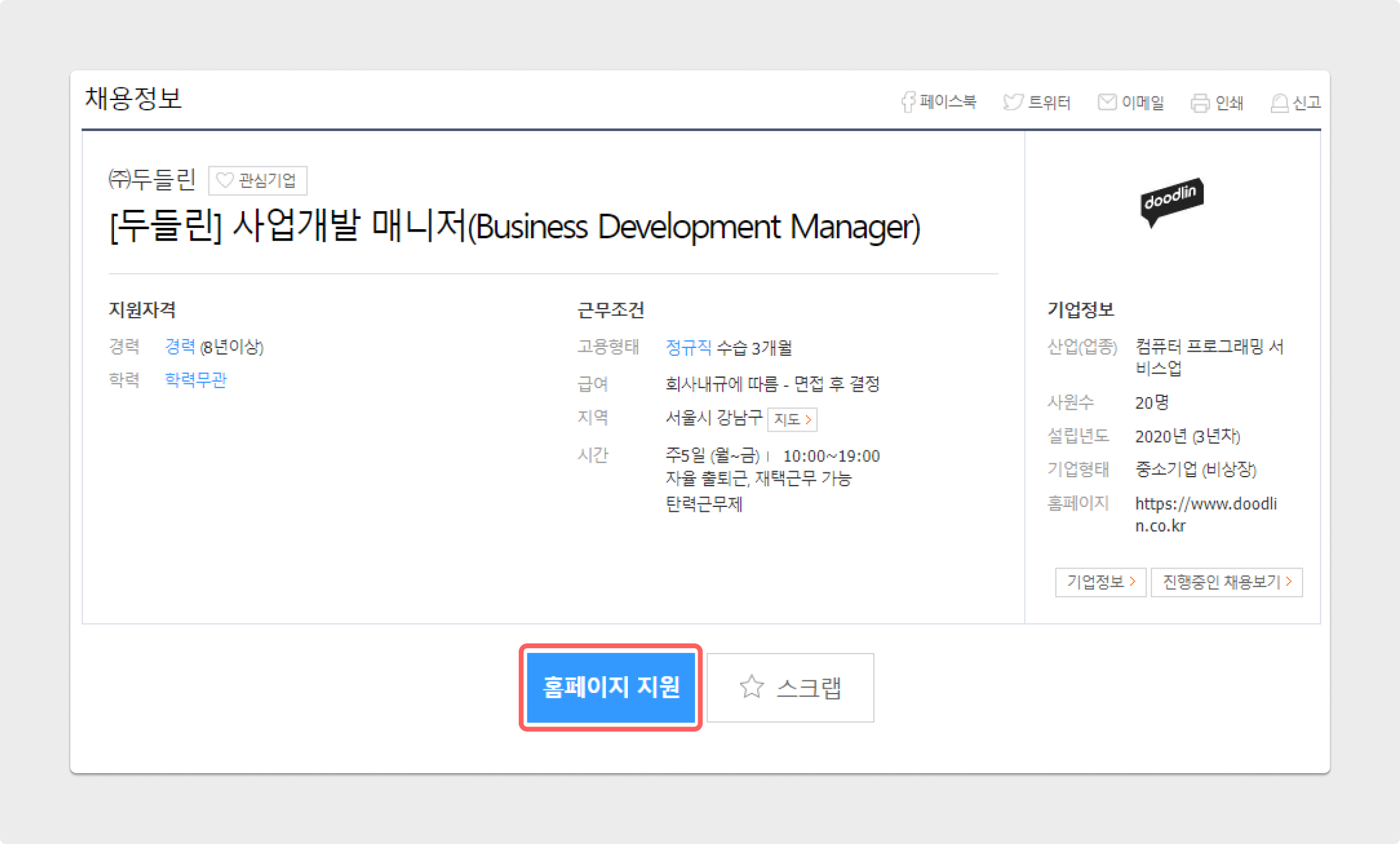Click the 학력무관 education link

[196, 380]
